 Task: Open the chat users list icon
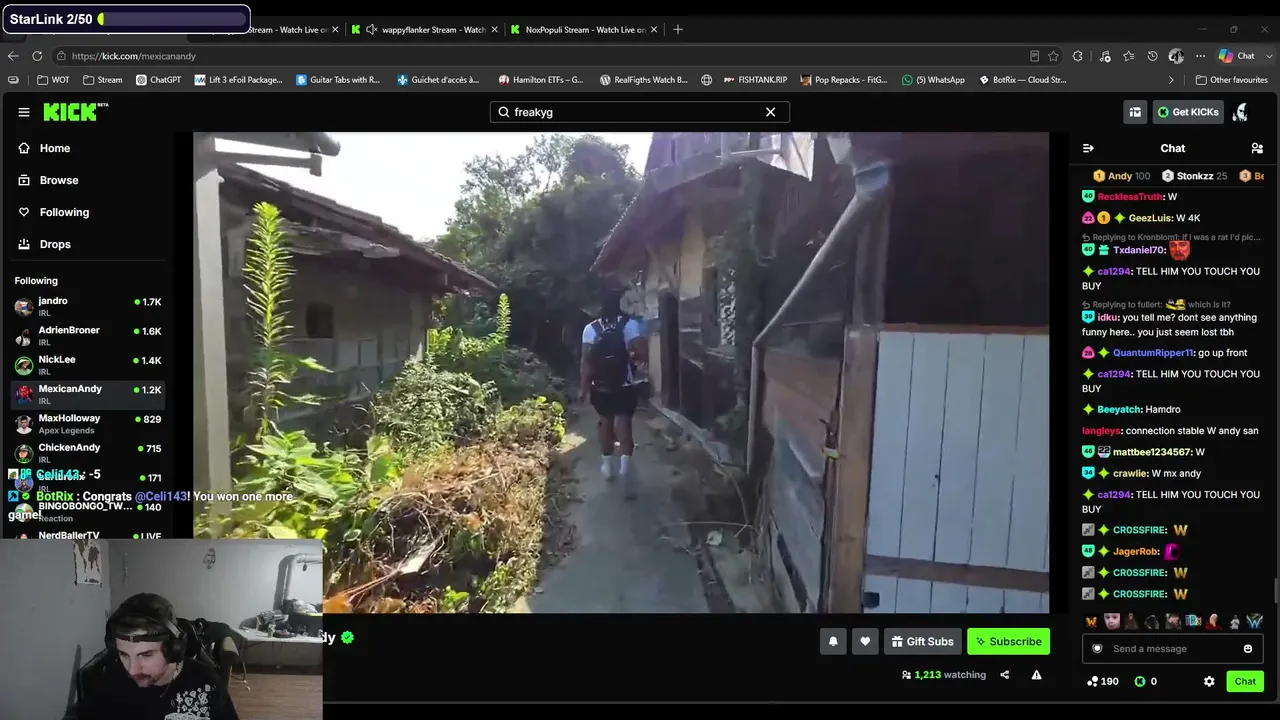tap(1257, 148)
